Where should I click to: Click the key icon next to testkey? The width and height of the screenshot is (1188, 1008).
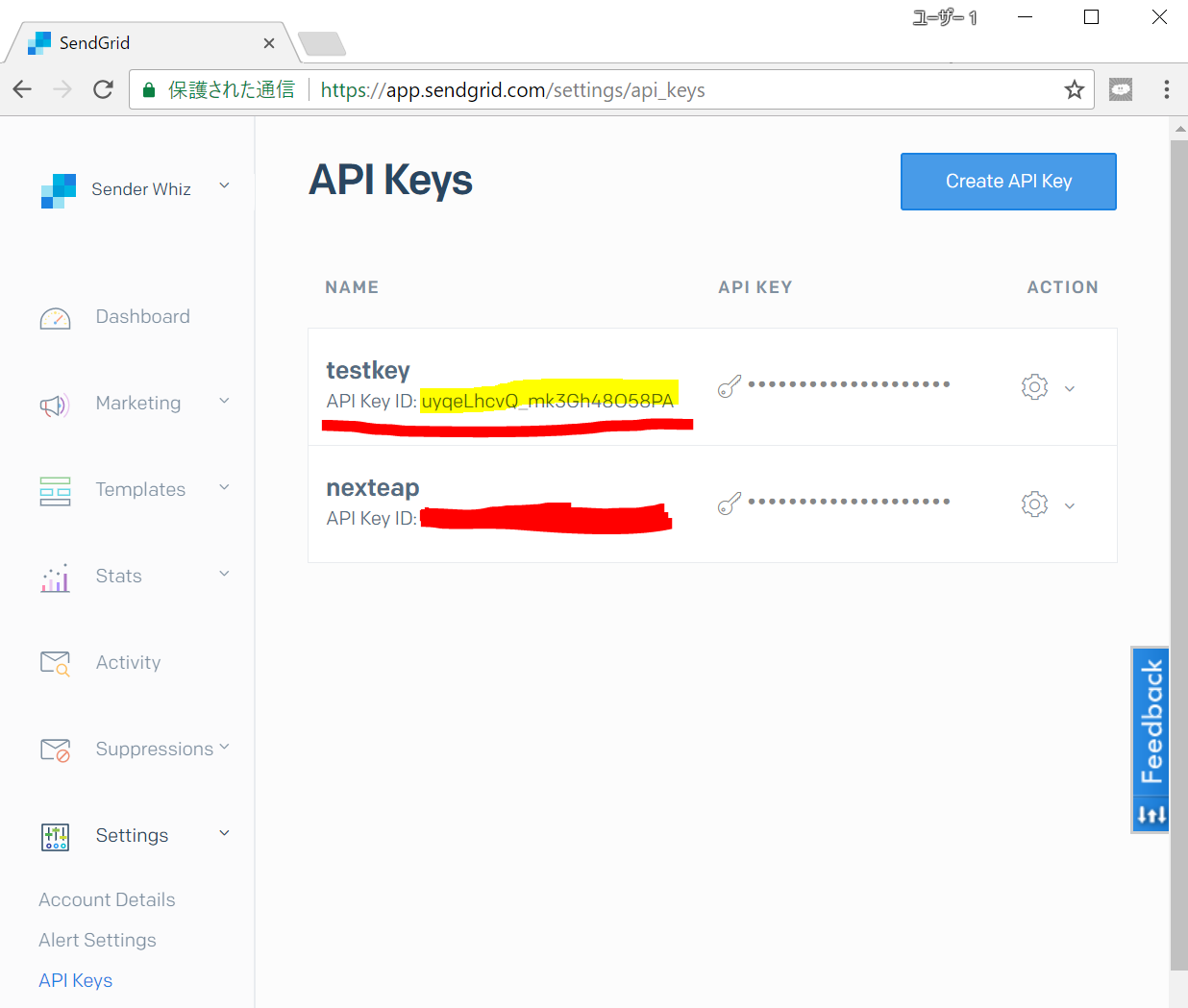[730, 384]
